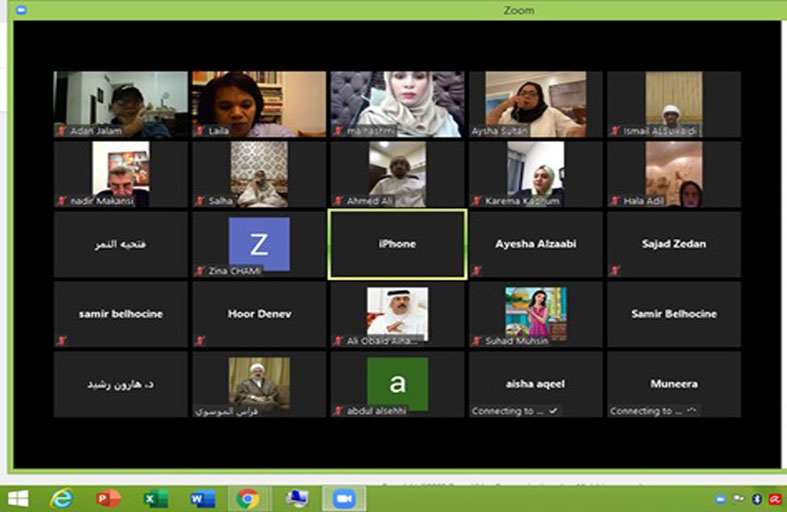The image size is (787, 512).
Task: Select the Ayesha Alzaabi participant tile
Action: 535,244
